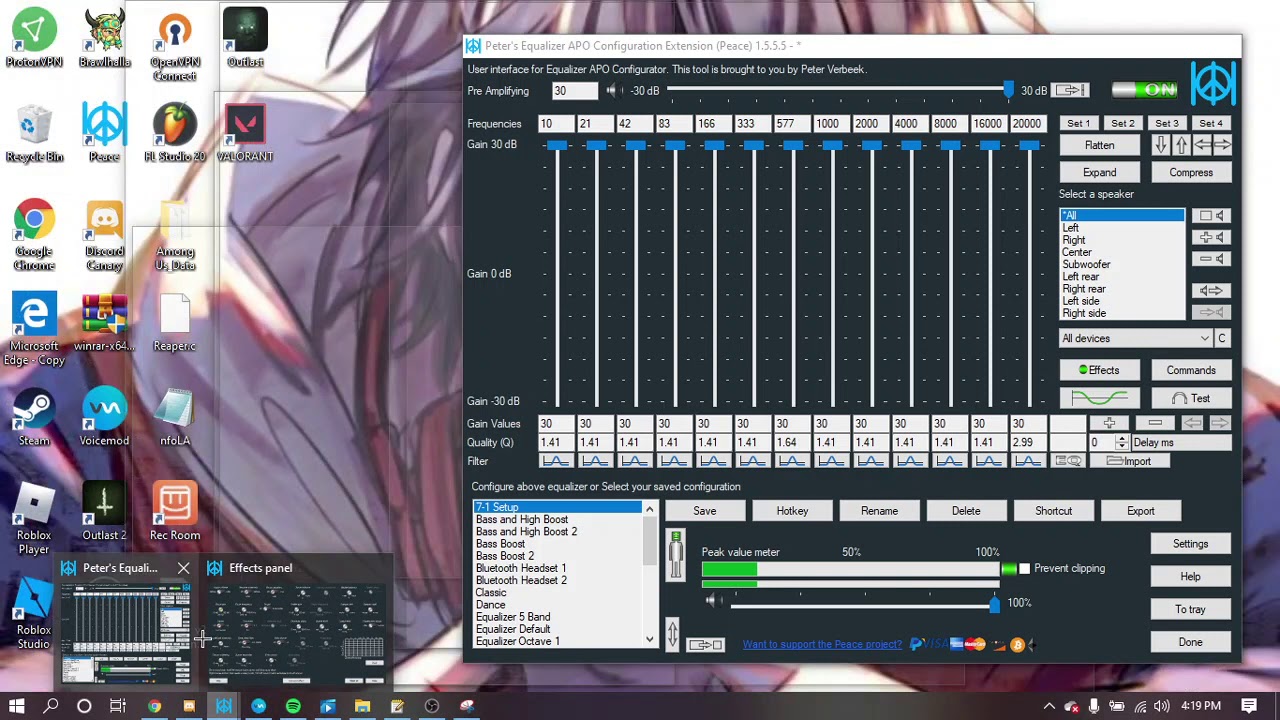
Task: Open the Peace project support link
Action: tap(822, 645)
